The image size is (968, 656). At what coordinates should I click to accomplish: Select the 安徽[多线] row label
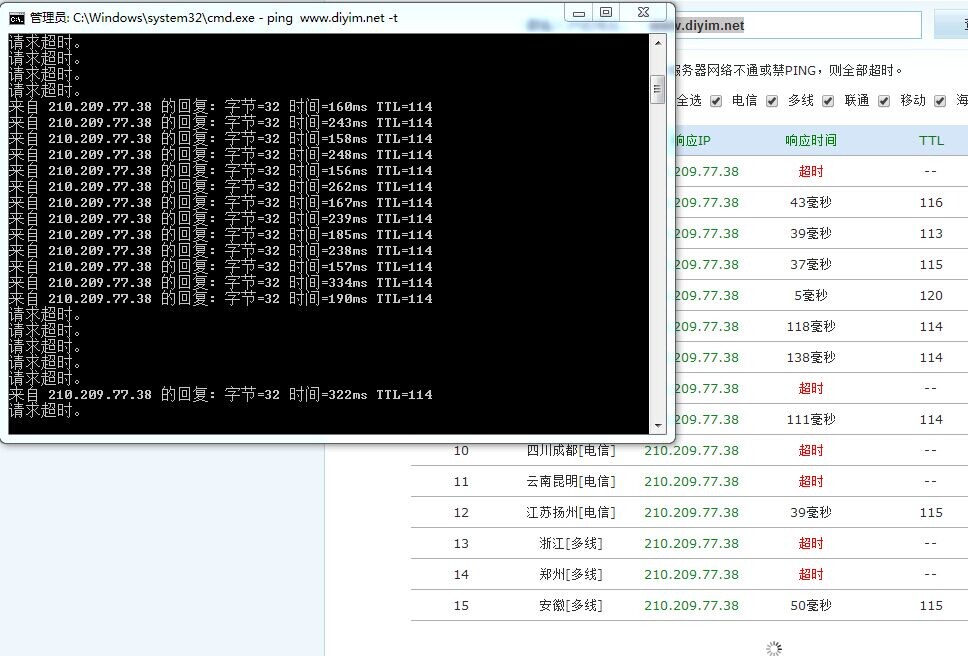click(571, 605)
